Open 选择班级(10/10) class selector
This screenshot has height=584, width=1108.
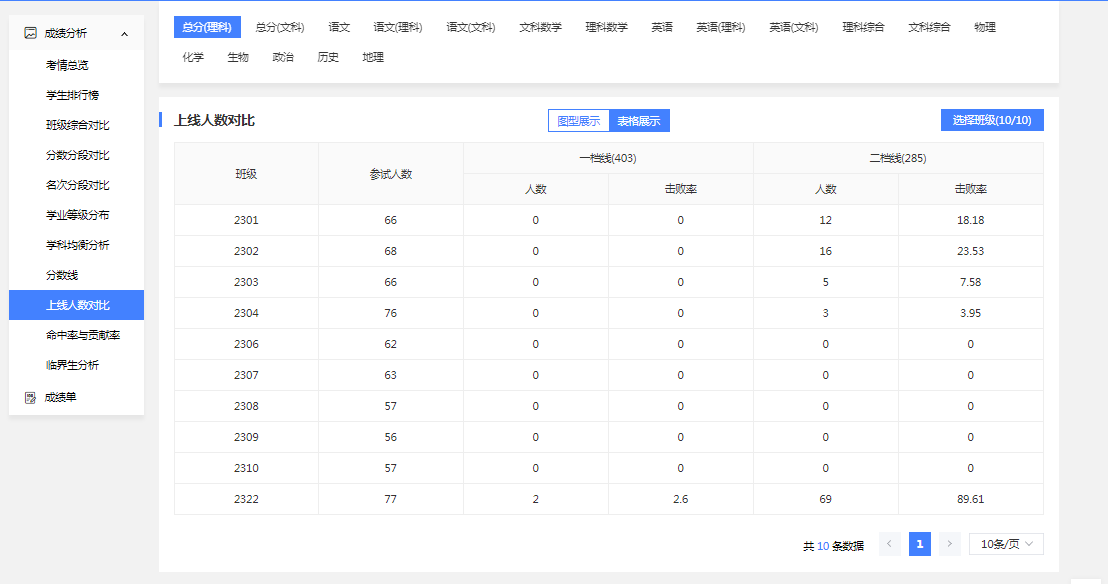pyautogui.click(x=992, y=120)
